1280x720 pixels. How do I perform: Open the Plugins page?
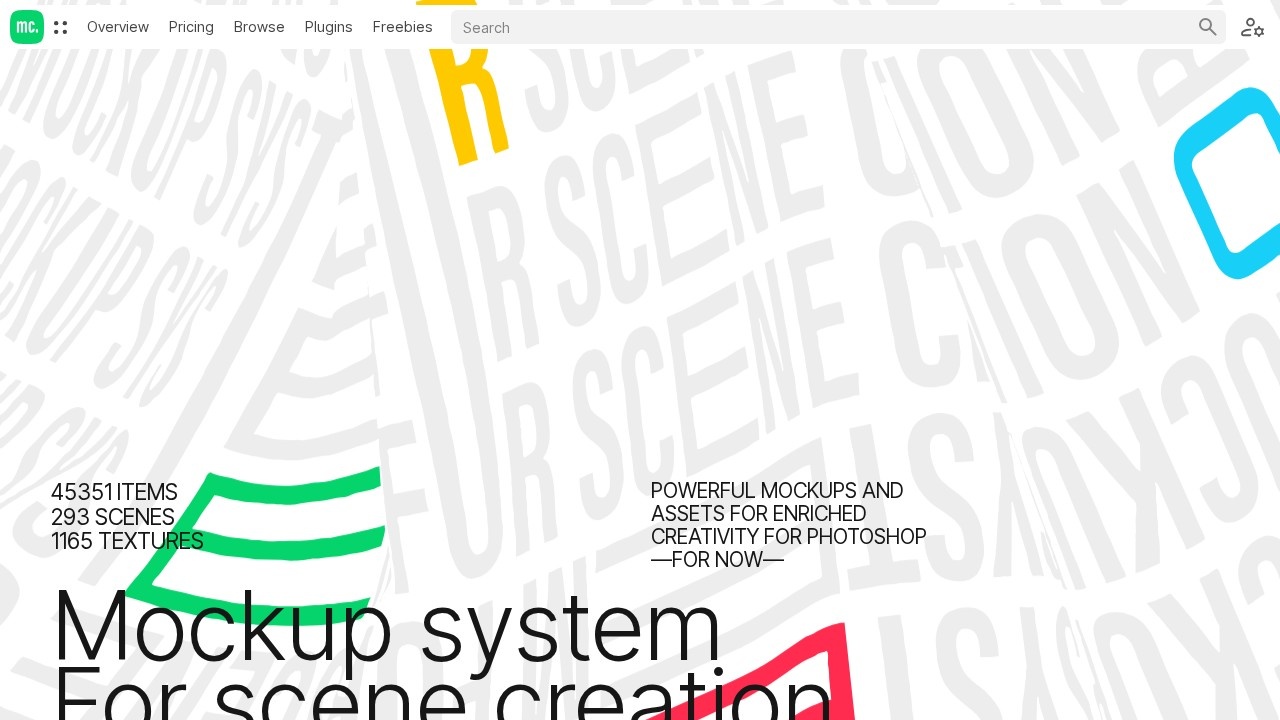pyautogui.click(x=328, y=27)
